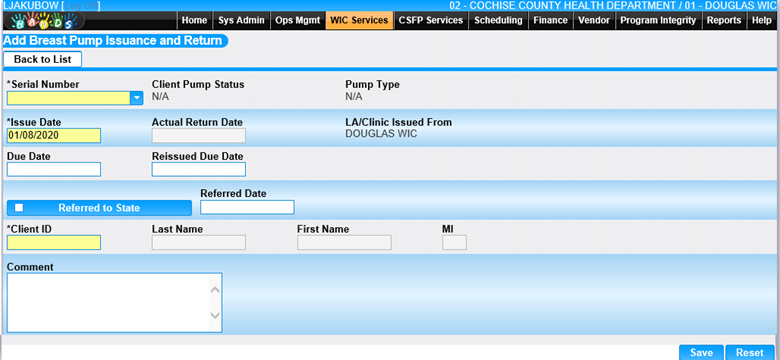Click the Save button
The image size is (780, 360).
[x=701, y=352]
